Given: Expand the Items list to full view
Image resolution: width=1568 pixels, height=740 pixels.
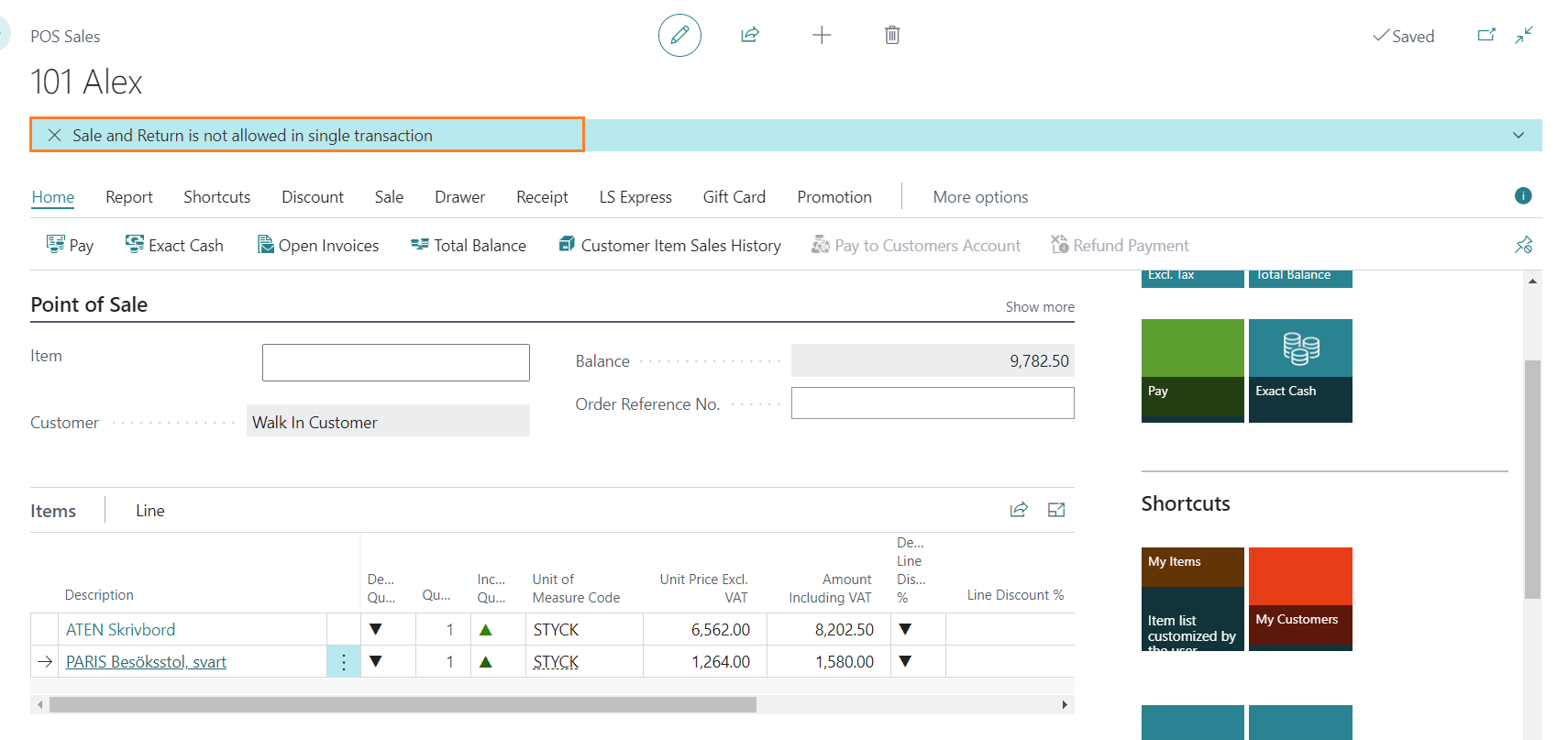Looking at the screenshot, I should click(1056, 510).
